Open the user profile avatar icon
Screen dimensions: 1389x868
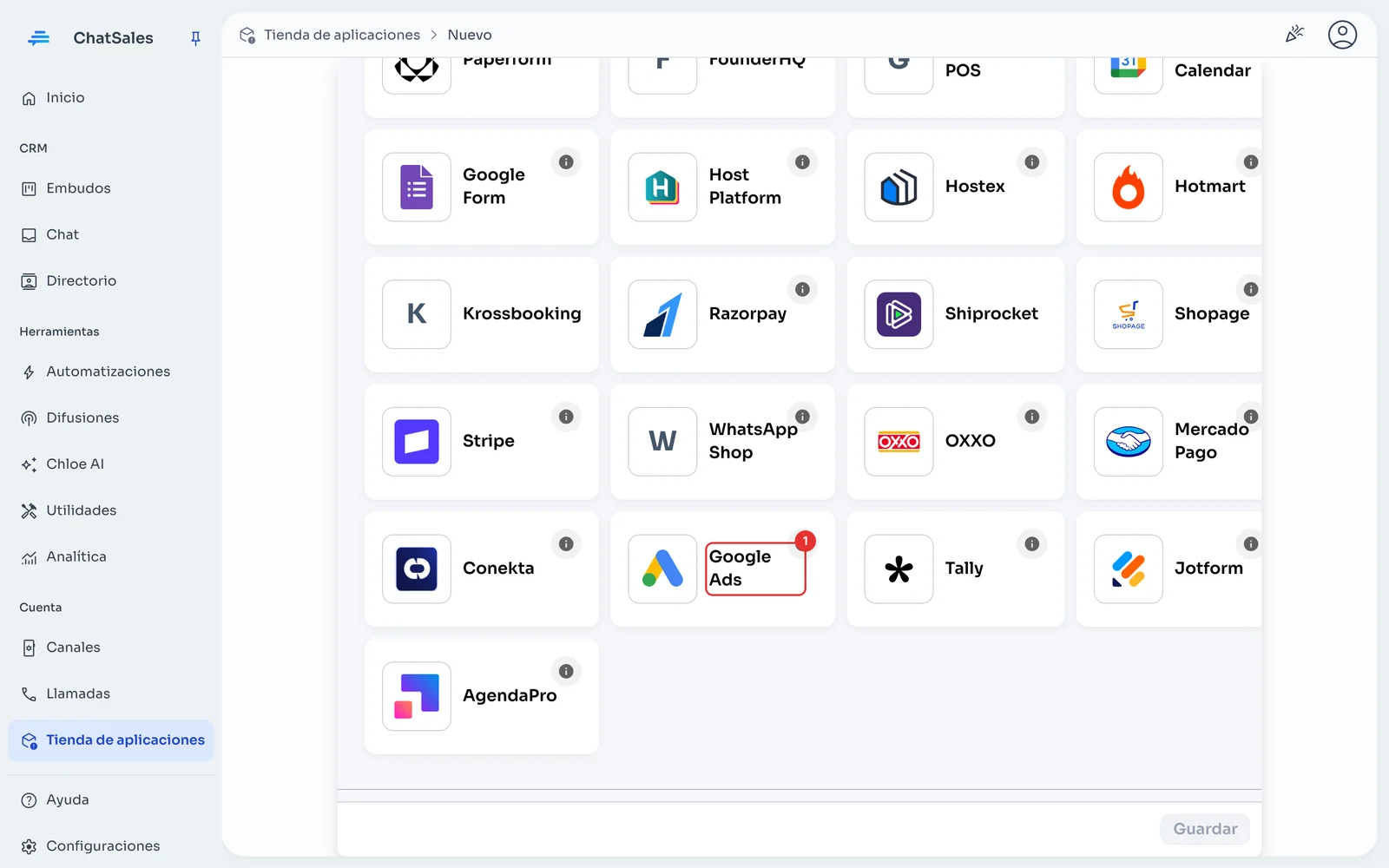(x=1342, y=35)
